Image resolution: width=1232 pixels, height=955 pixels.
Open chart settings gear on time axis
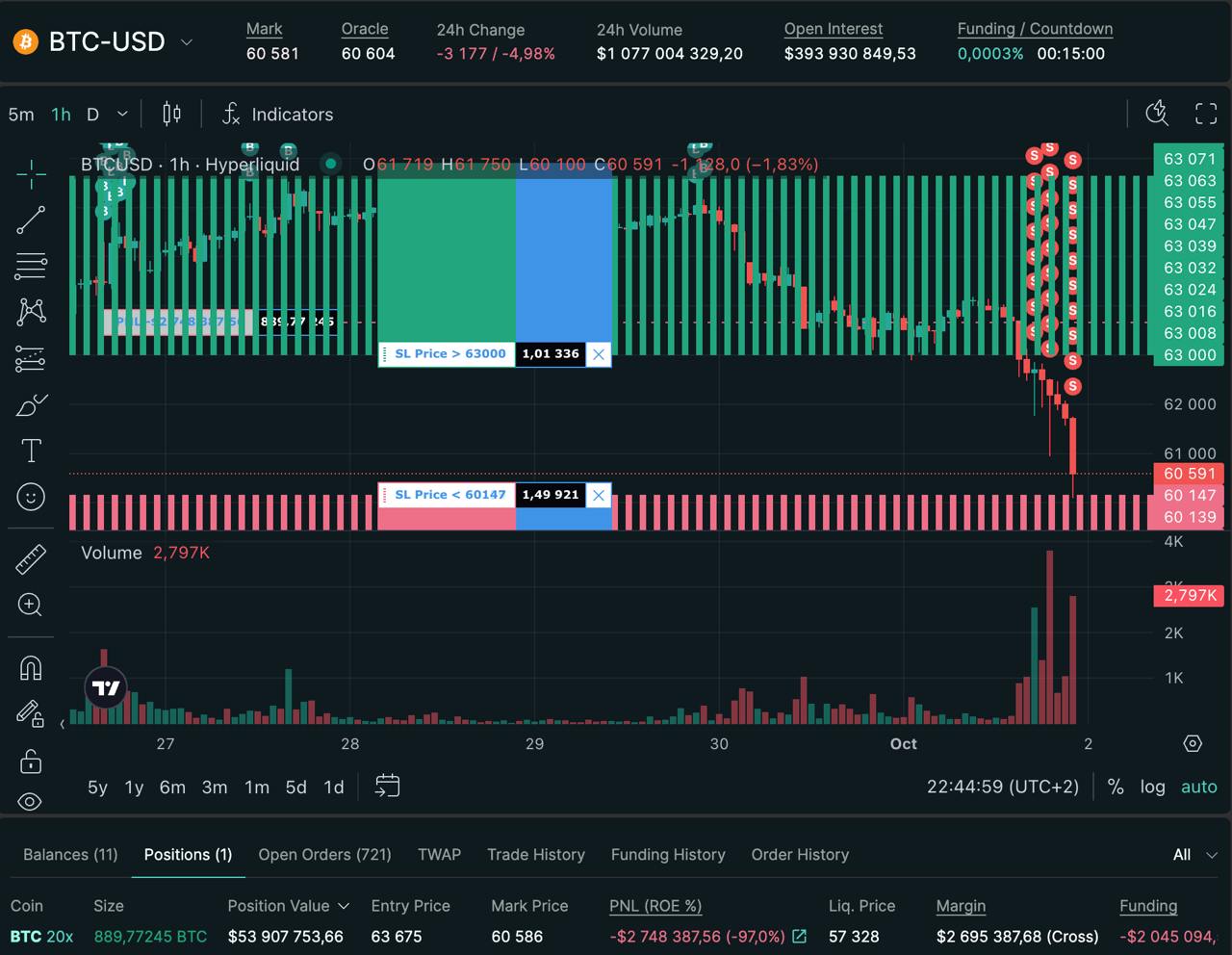(1193, 743)
